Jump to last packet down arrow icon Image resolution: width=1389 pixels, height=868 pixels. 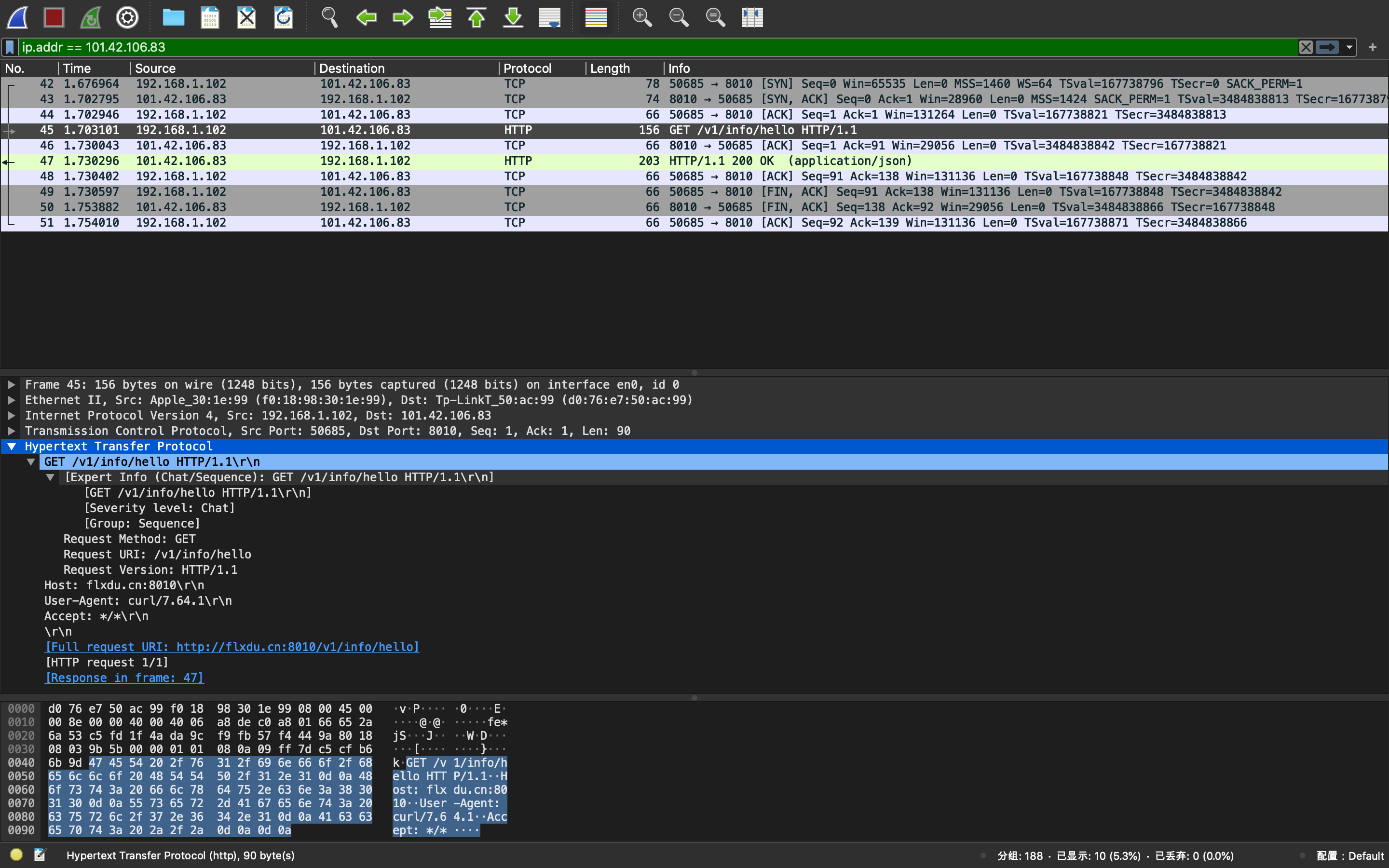513,17
